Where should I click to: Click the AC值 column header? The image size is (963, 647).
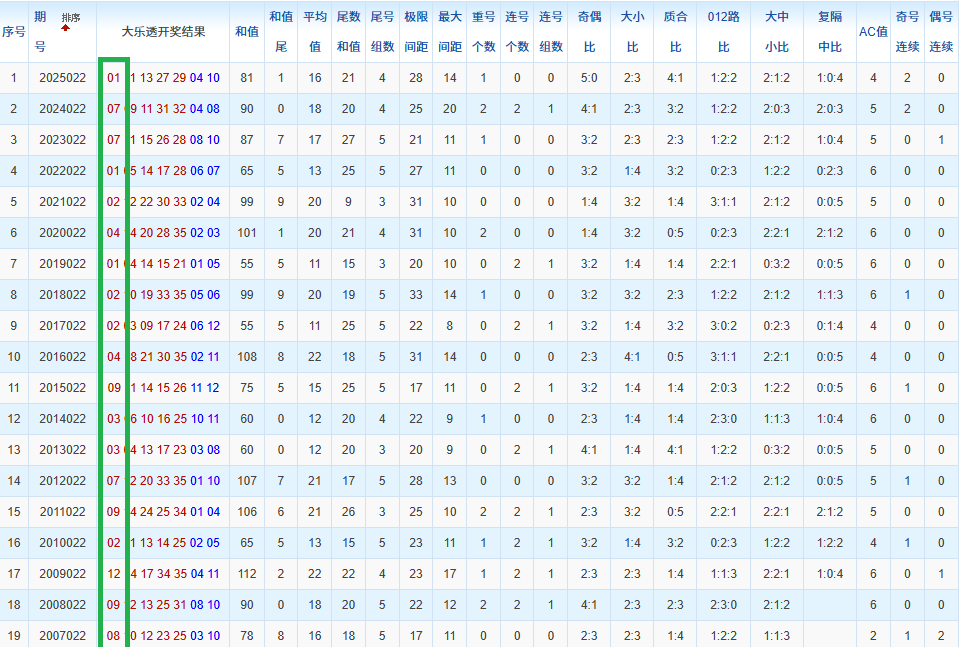coord(873,31)
